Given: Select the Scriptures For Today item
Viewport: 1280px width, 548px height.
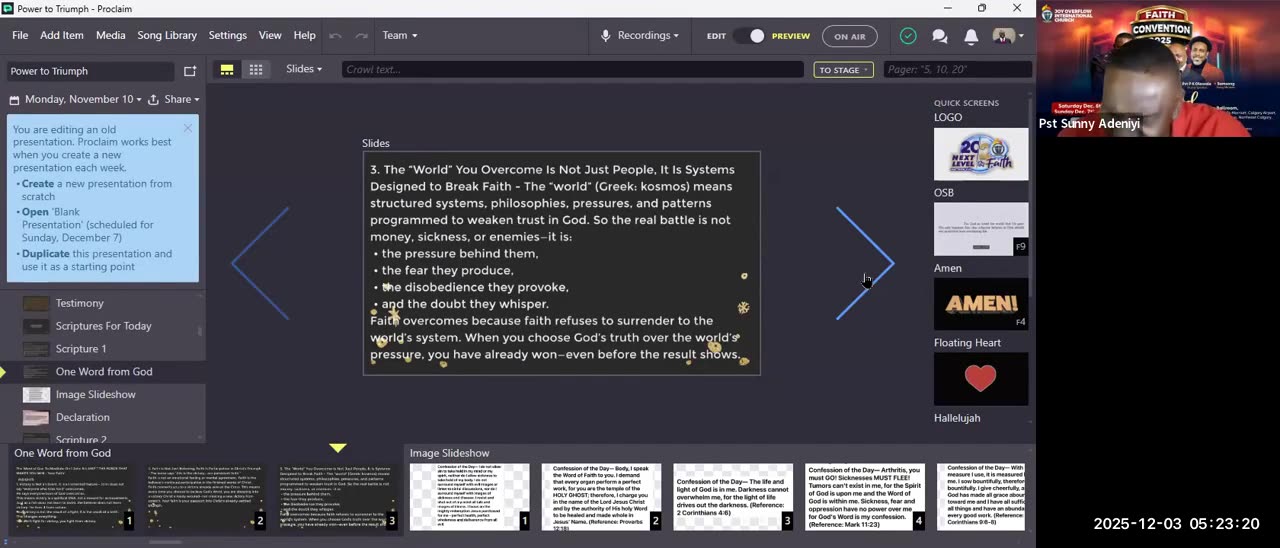Looking at the screenshot, I should pos(104,326).
